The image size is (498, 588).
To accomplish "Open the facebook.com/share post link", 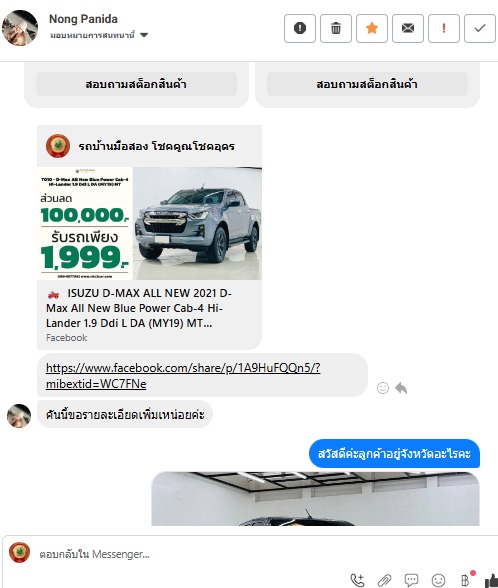I will pos(183,375).
